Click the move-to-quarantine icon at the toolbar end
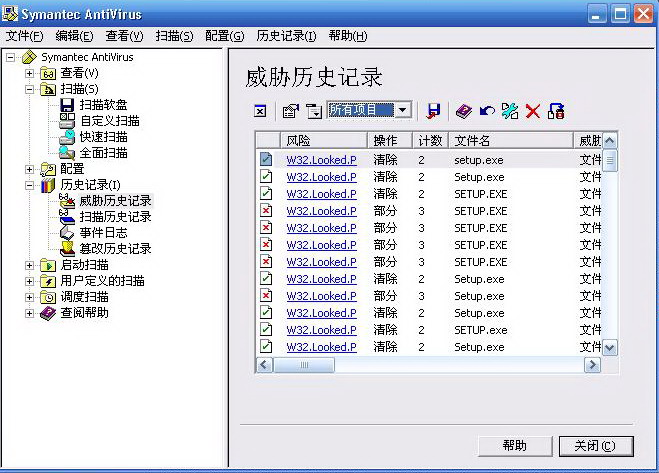This screenshot has width=659, height=473. [556, 111]
